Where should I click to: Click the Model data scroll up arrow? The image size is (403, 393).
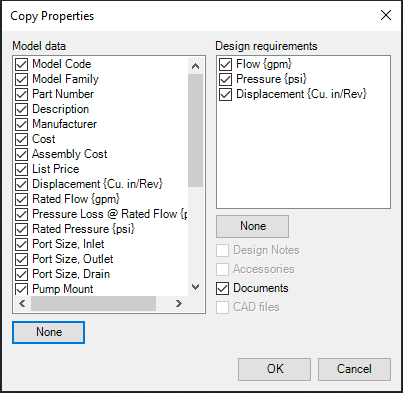click(x=196, y=66)
